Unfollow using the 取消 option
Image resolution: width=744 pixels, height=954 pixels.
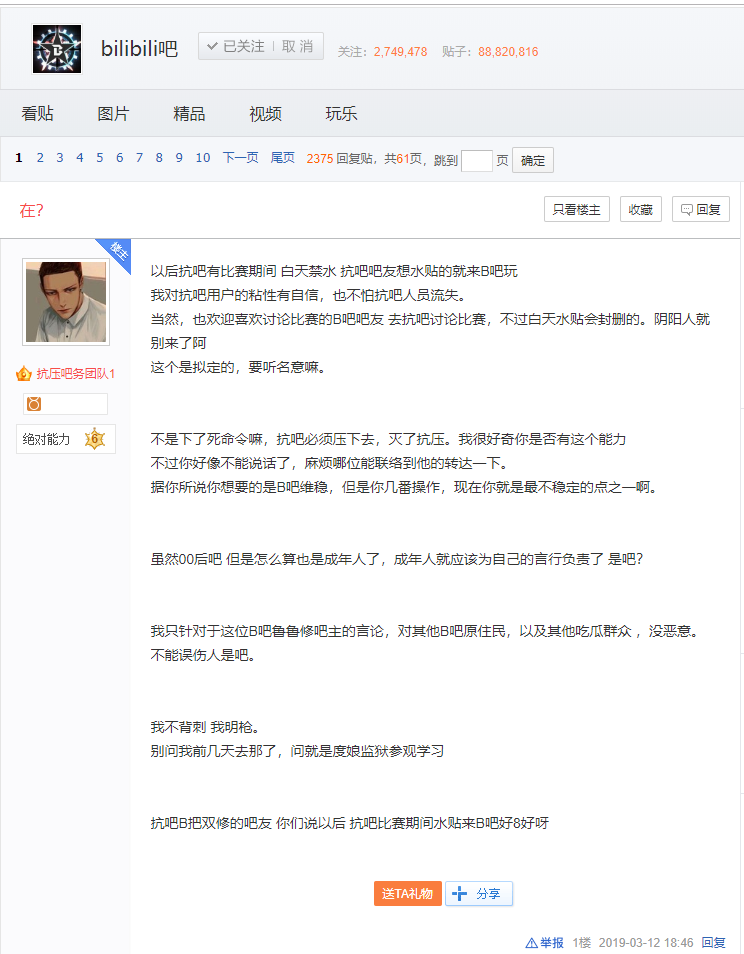(x=298, y=47)
